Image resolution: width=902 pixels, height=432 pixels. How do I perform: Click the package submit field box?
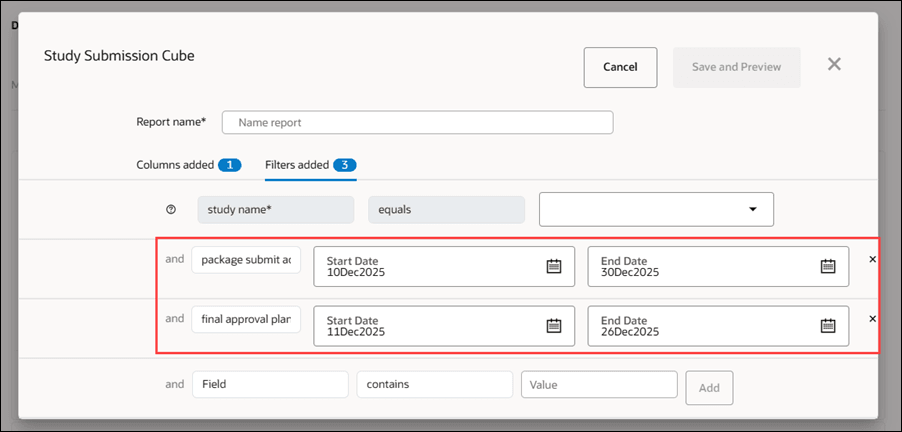point(246,260)
